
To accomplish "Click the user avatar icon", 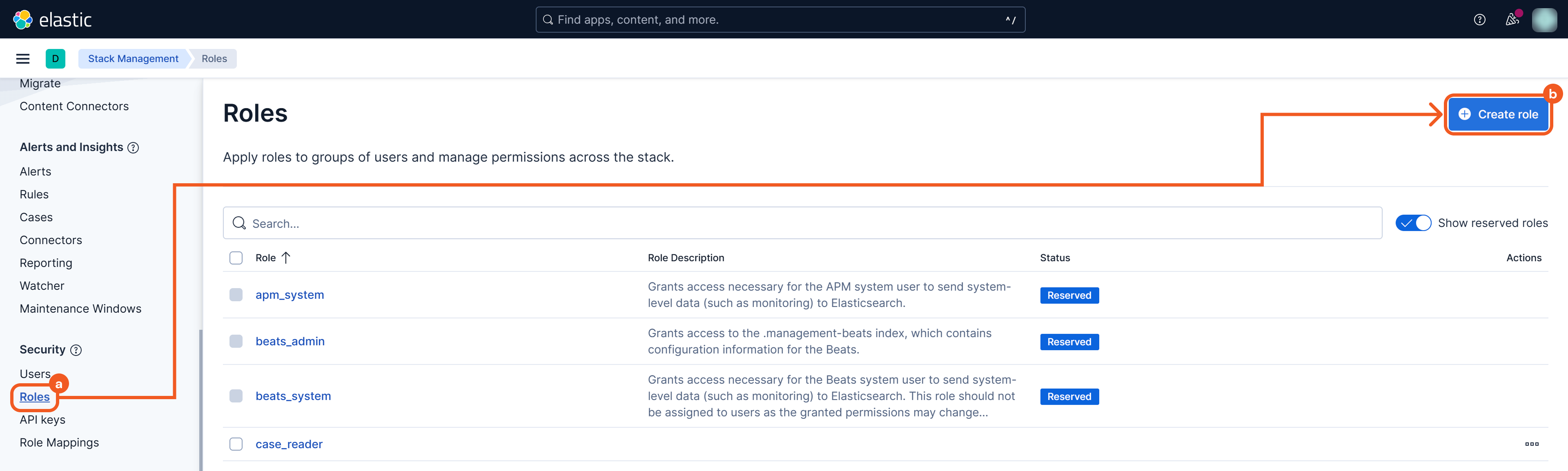I will [x=1543, y=20].
